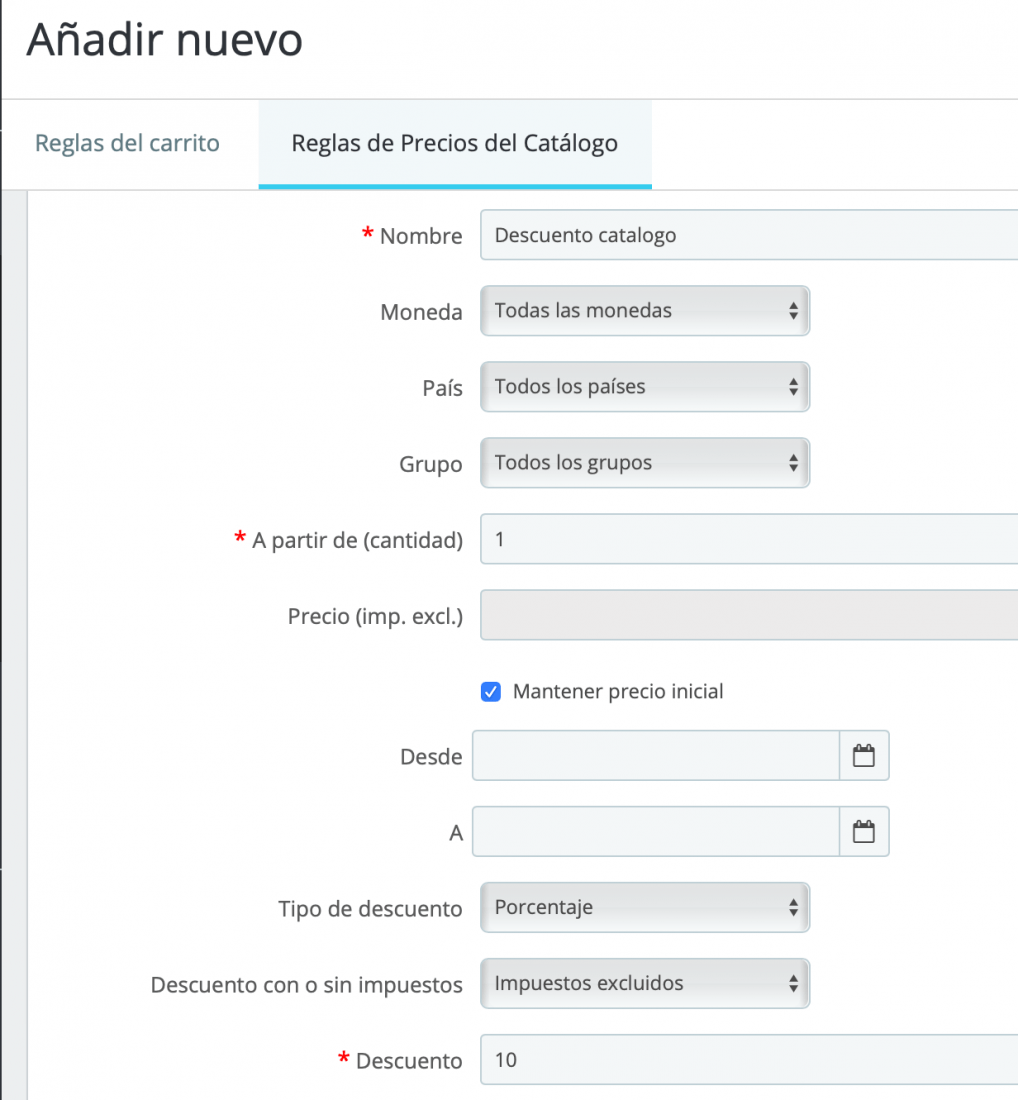
Task: Click the Mantener precio inicial label
Action: [618, 692]
